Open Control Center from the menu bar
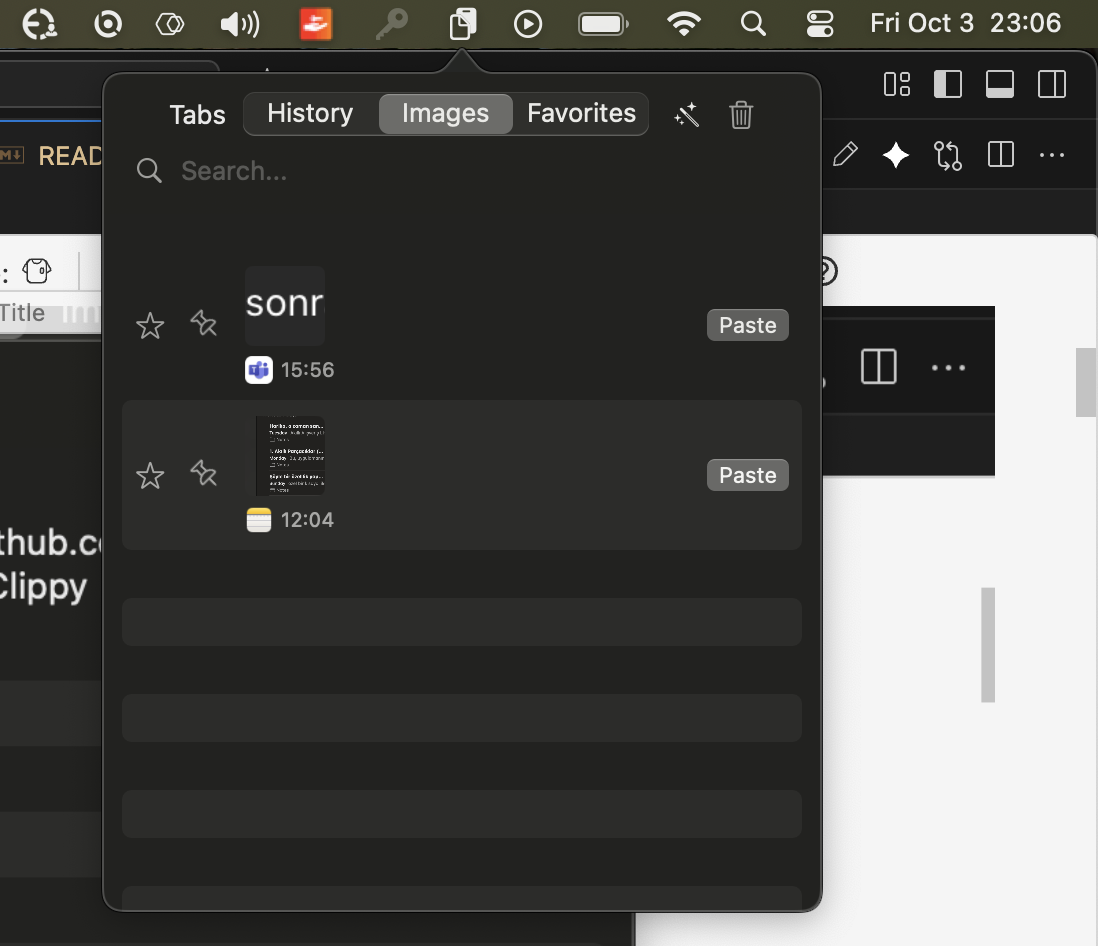The image size is (1098, 946). pos(819,23)
